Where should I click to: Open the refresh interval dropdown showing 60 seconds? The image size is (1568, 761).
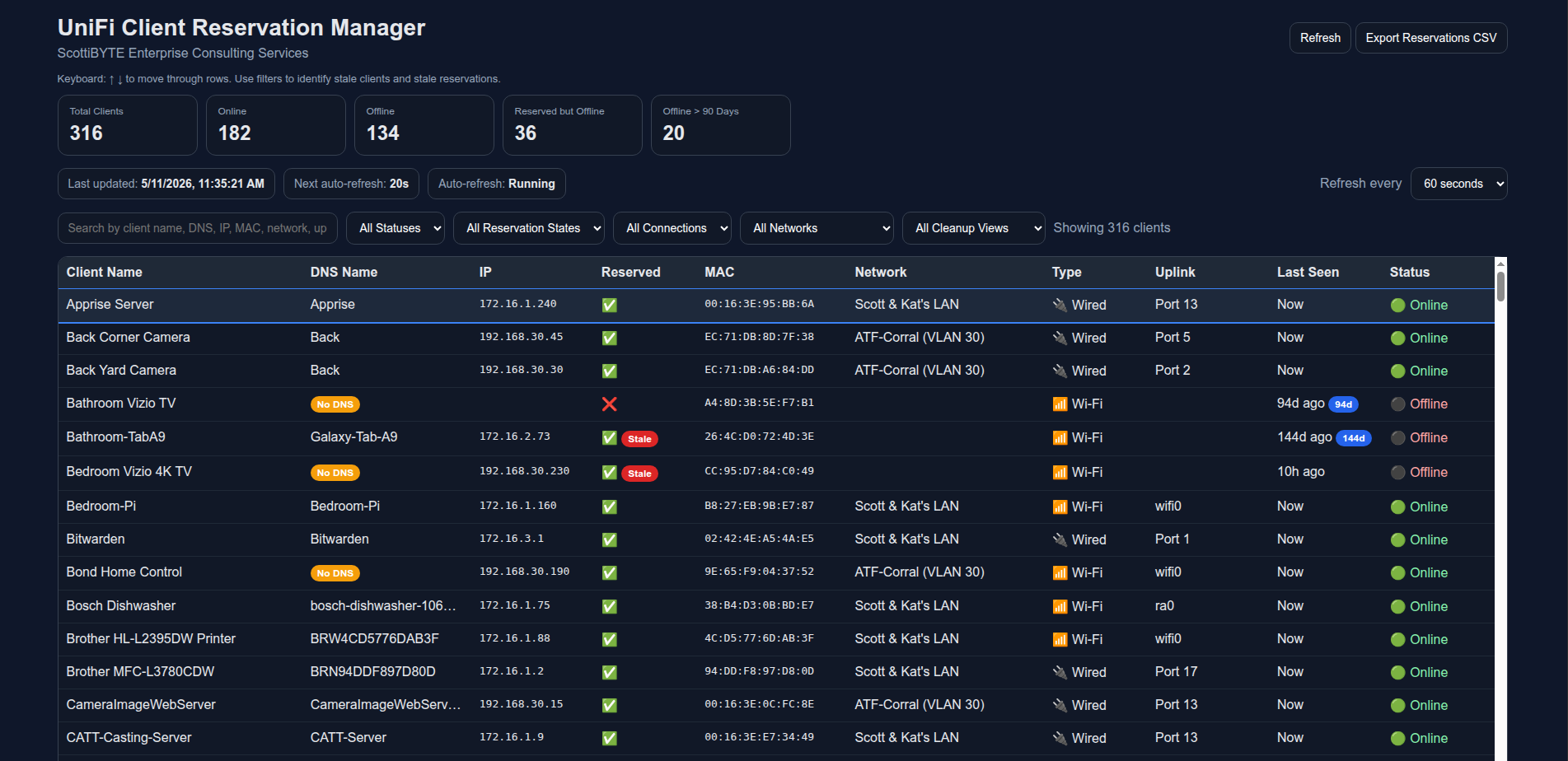(x=1458, y=184)
